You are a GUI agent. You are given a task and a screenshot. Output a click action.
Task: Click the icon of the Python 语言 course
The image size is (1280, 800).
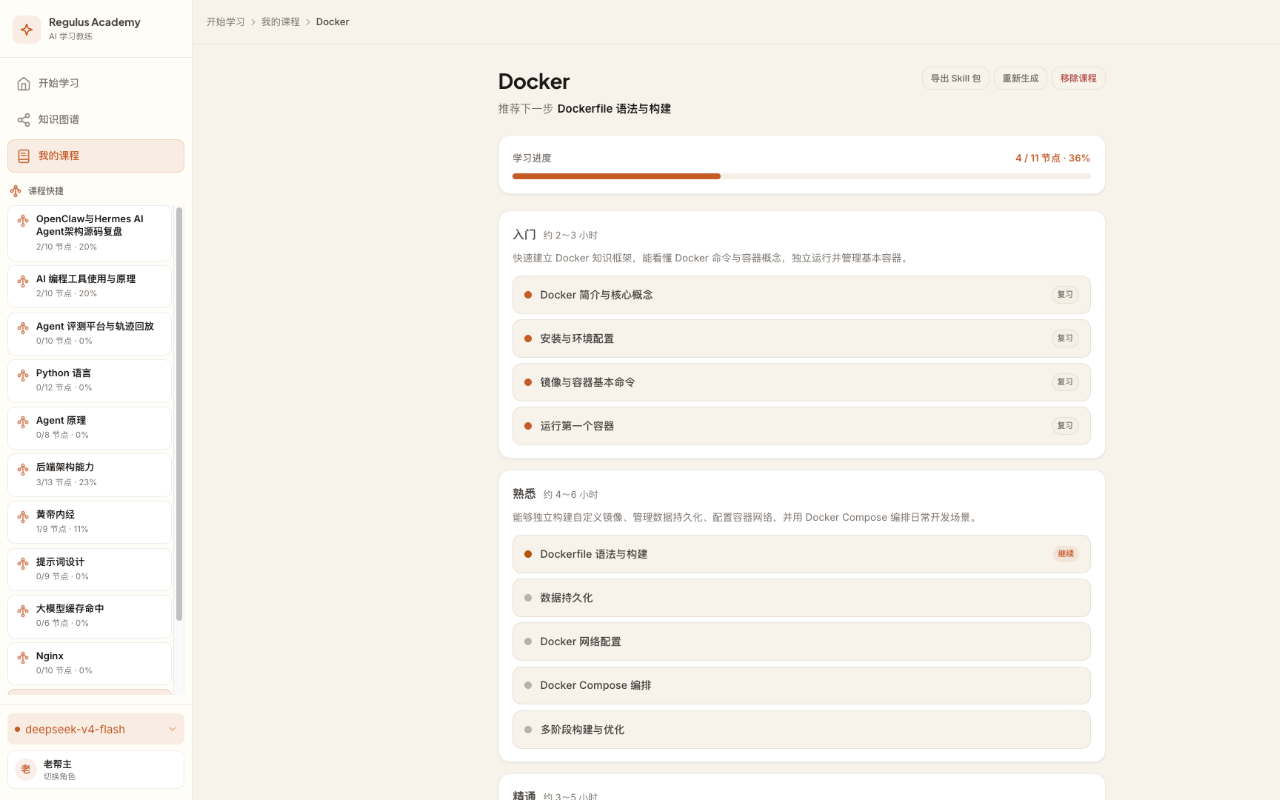(x=23, y=374)
